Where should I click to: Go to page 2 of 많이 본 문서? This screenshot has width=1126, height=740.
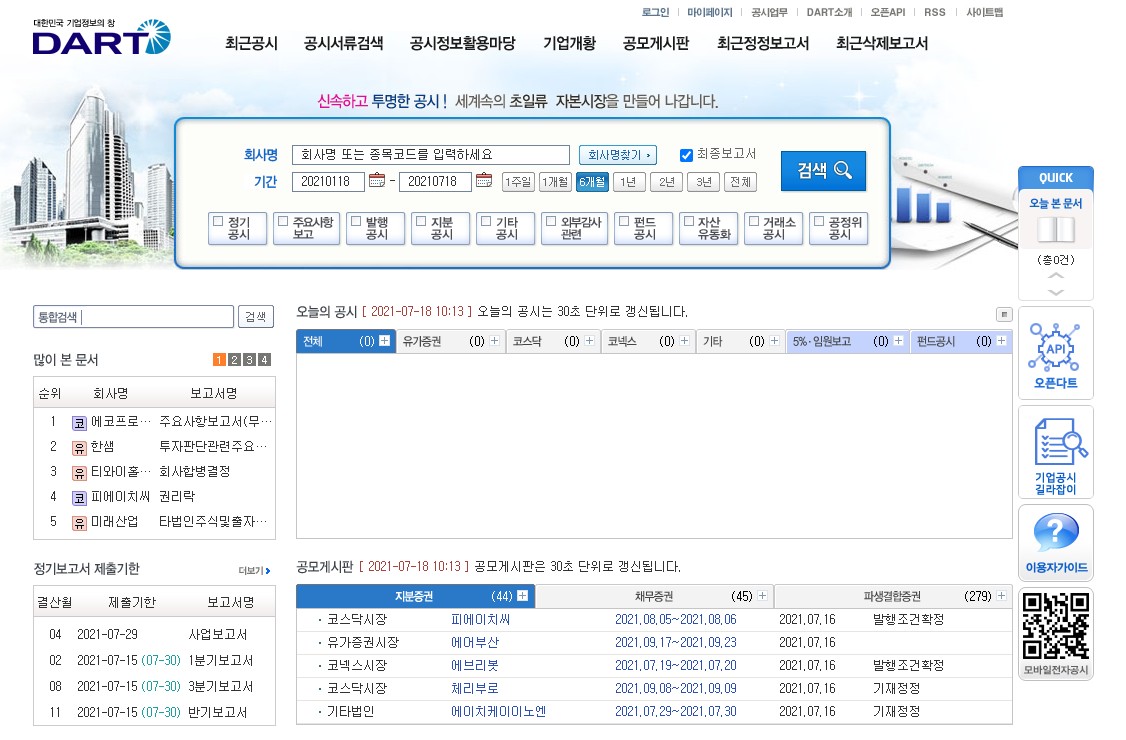[x=234, y=360]
